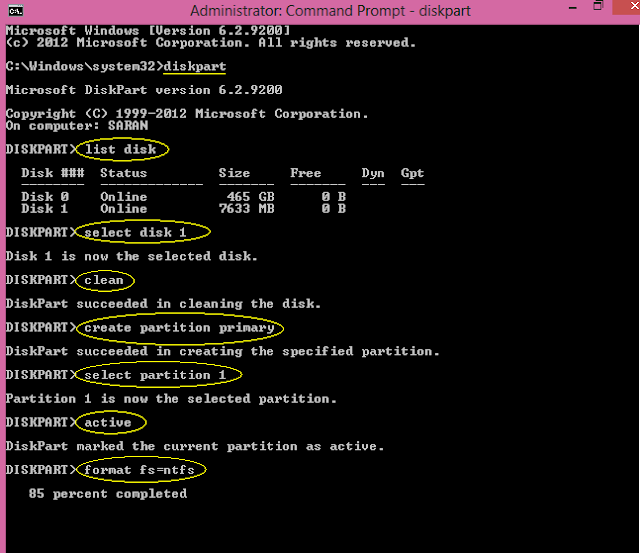
Task: Click the 'active' command
Action: [x=108, y=422]
